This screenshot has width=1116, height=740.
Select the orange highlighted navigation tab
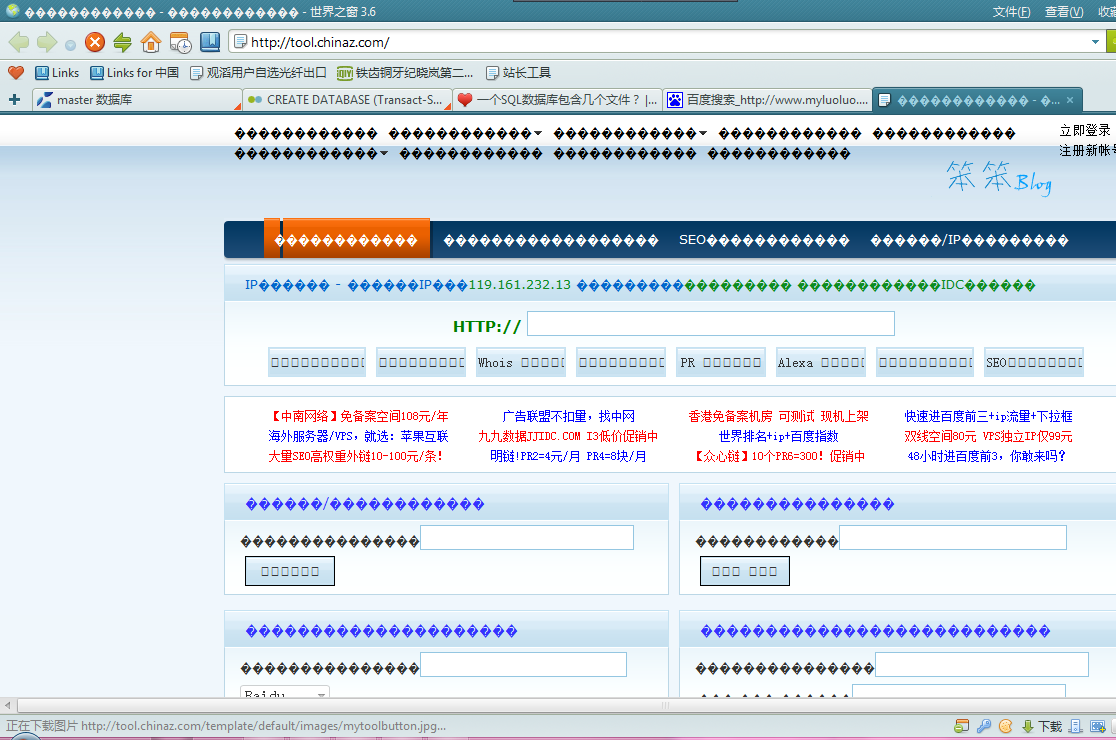347,239
